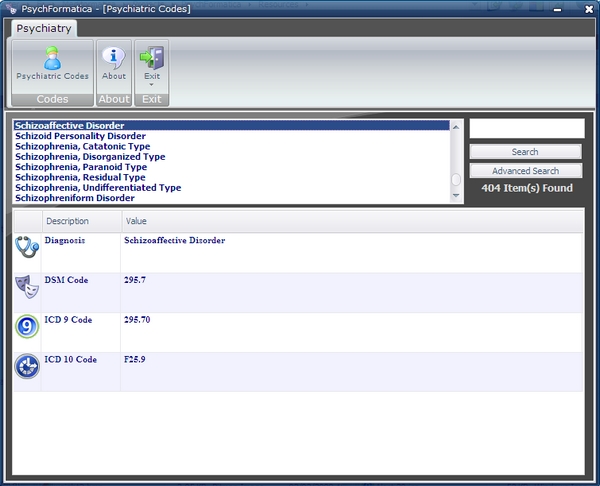The height and width of the screenshot is (486, 600).
Task: Open the Psychiatric Codes ribbon icon
Action: 52,58
